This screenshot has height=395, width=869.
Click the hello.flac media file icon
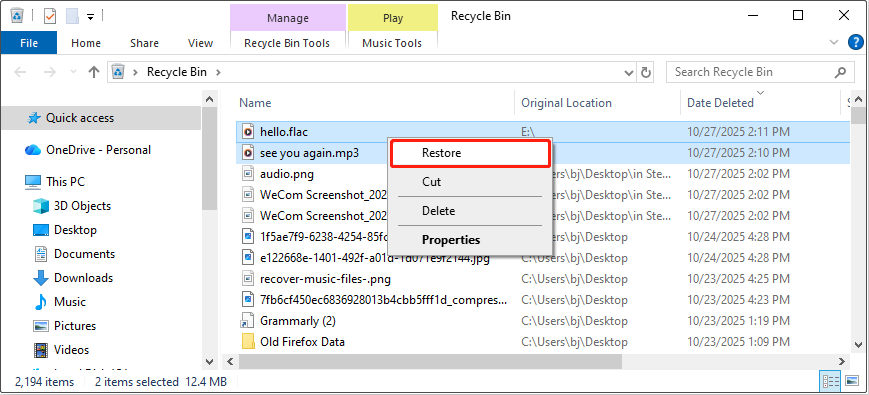[x=248, y=132]
